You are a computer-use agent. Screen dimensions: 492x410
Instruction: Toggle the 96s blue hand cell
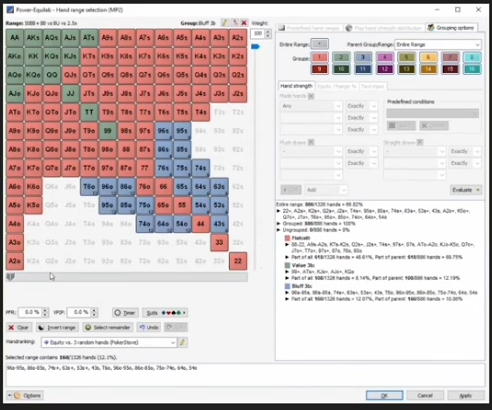point(163,131)
